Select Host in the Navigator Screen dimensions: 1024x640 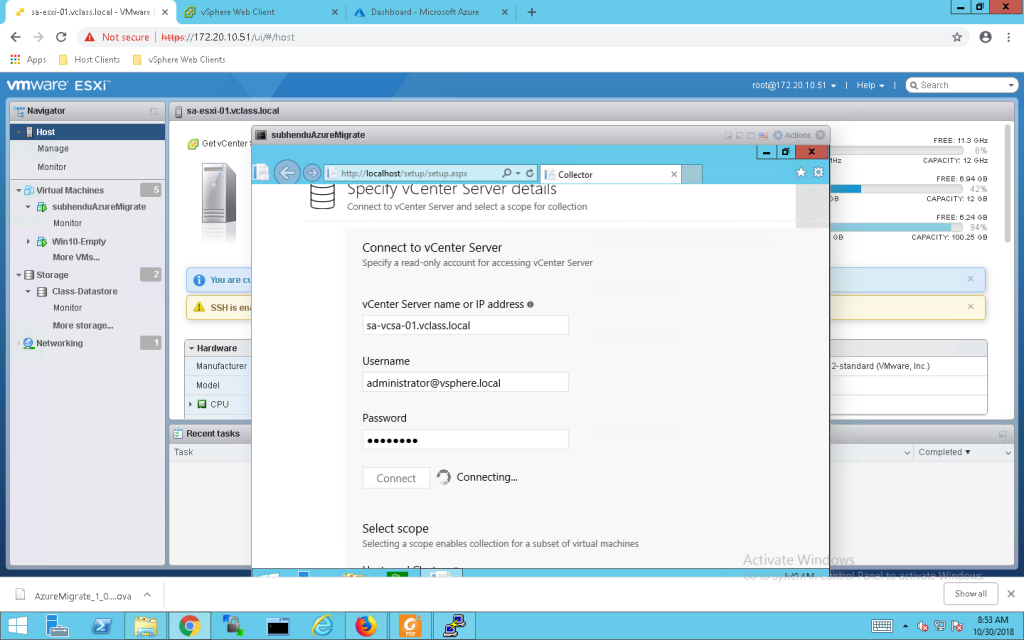point(88,132)
